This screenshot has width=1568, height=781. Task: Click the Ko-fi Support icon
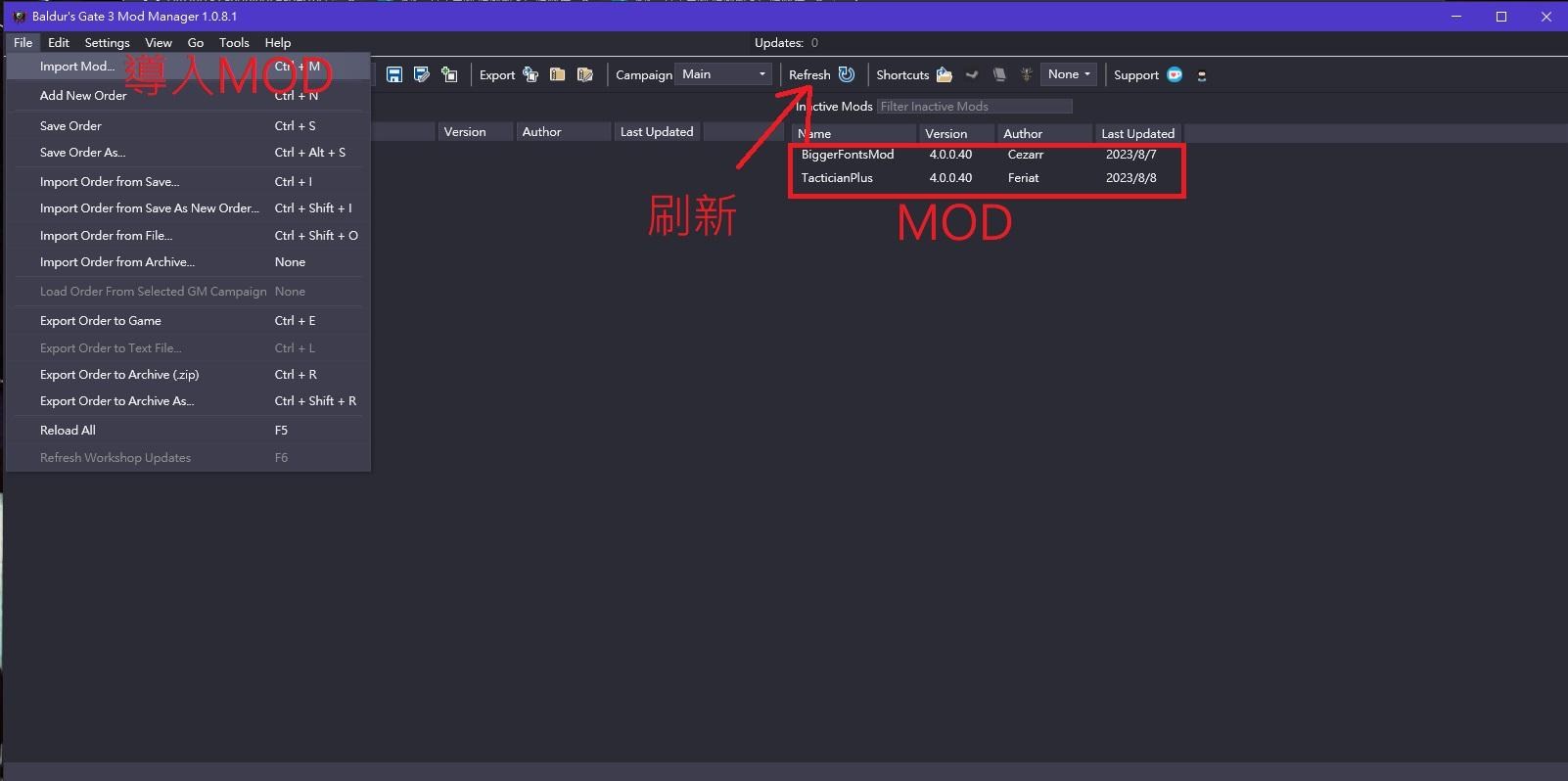1175,74
